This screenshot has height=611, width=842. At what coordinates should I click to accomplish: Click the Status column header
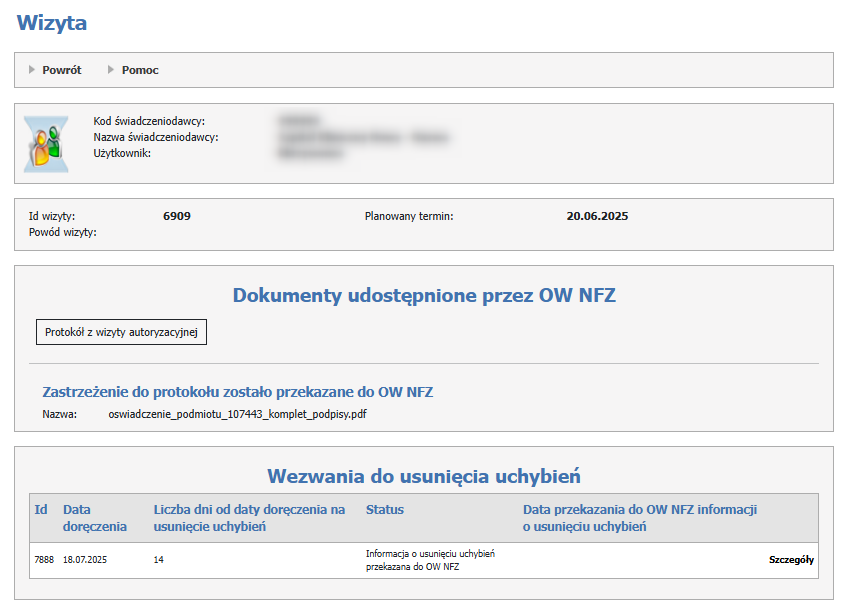(x=385, y=510)
